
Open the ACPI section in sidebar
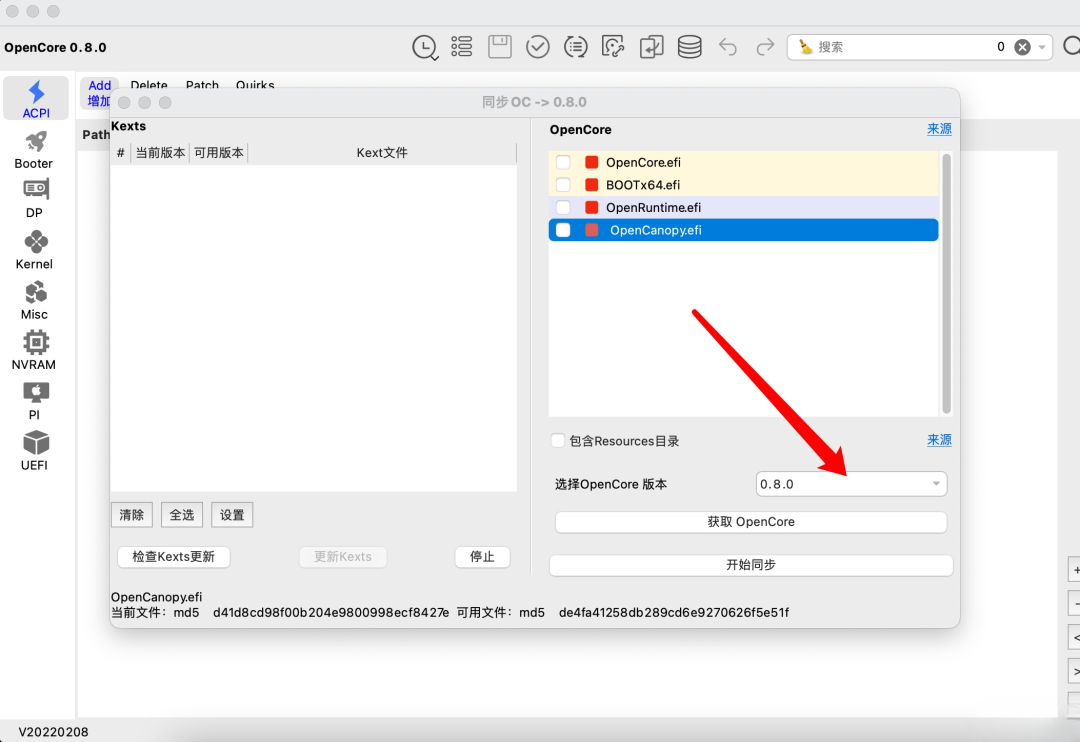pos(36,99)
